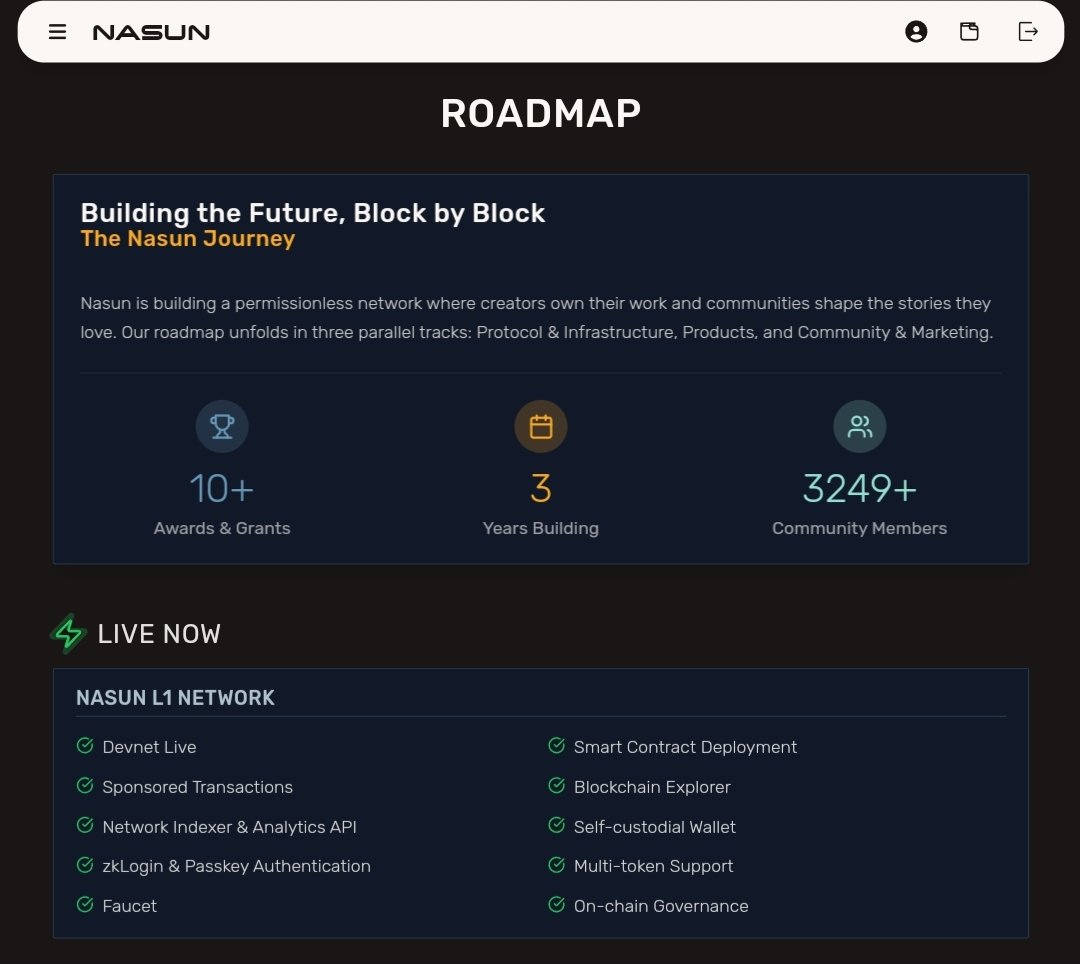The height and width of the screenshot is (964, 1080).
Task: Click checkmark beside Network Indexer & Analytics API
Action: [x=85, y=825]
